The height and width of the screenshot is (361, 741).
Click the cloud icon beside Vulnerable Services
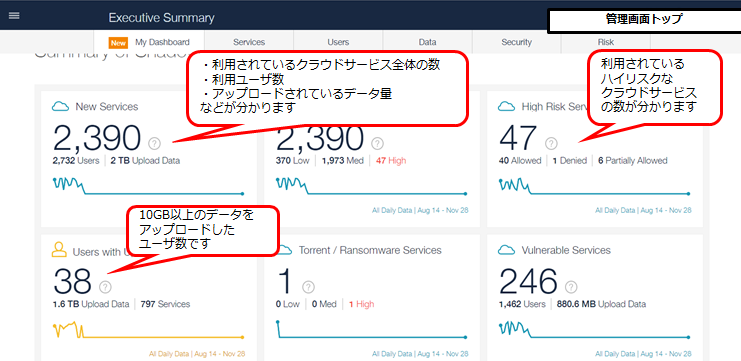click(x=507, y=250)
